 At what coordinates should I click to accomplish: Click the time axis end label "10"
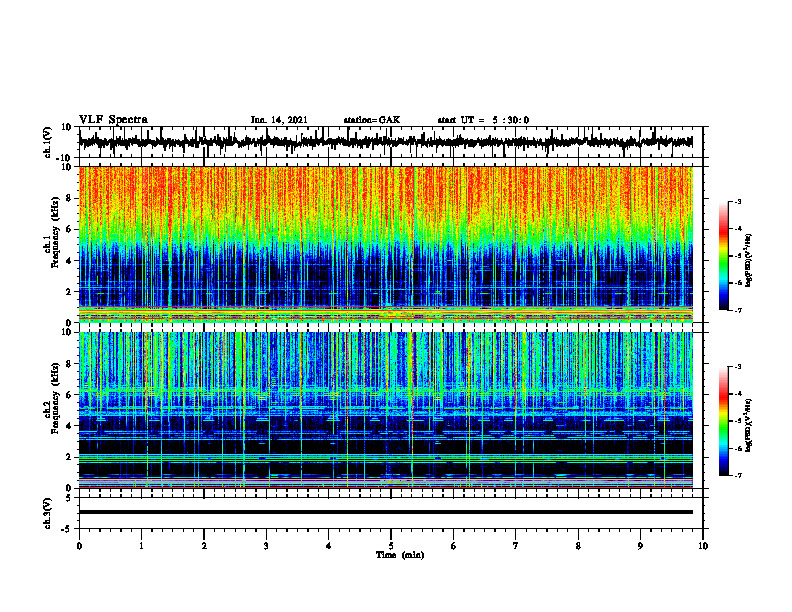point(703,546)
